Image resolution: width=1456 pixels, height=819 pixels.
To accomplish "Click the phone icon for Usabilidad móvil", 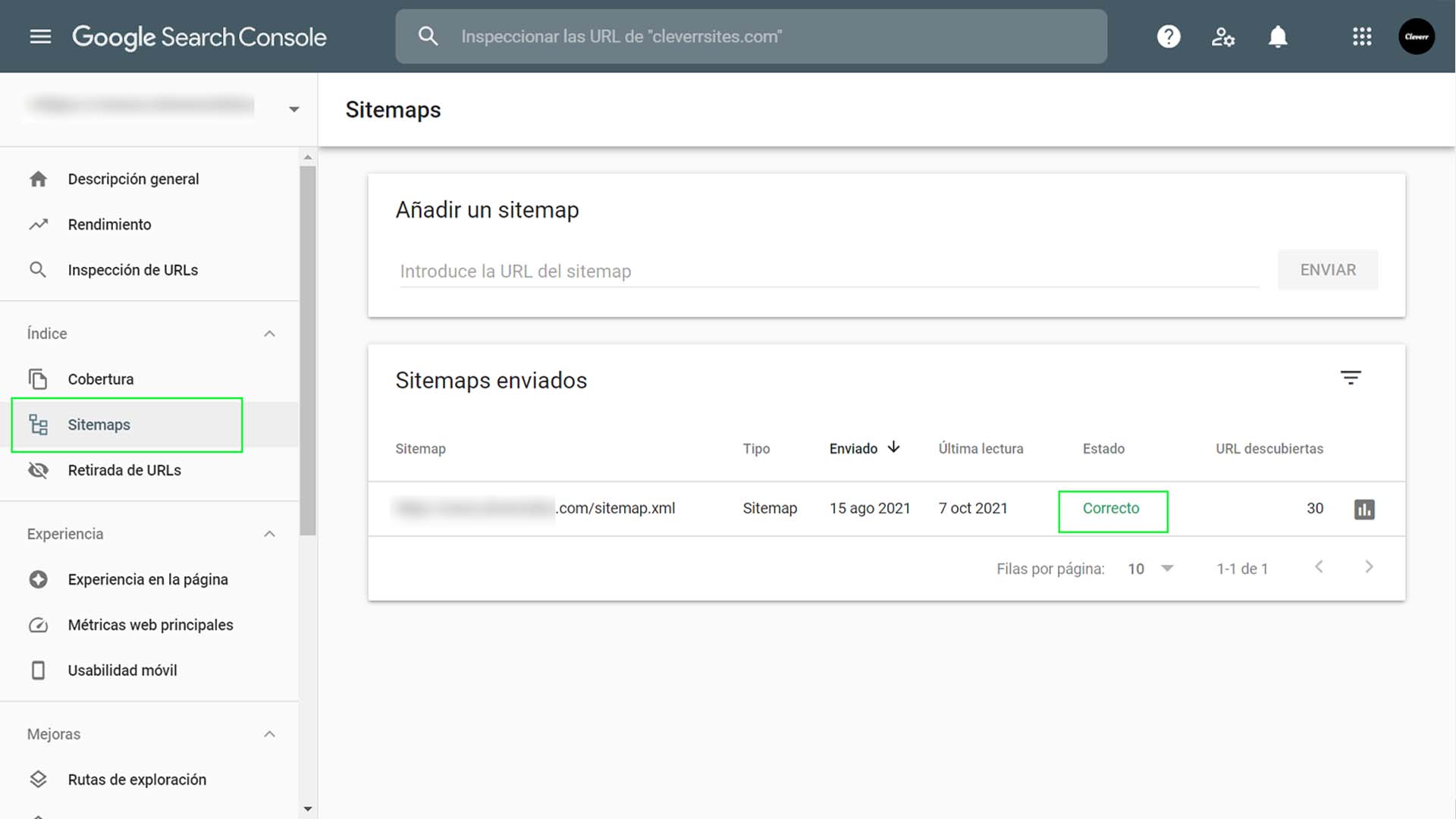I will point(38,670).
